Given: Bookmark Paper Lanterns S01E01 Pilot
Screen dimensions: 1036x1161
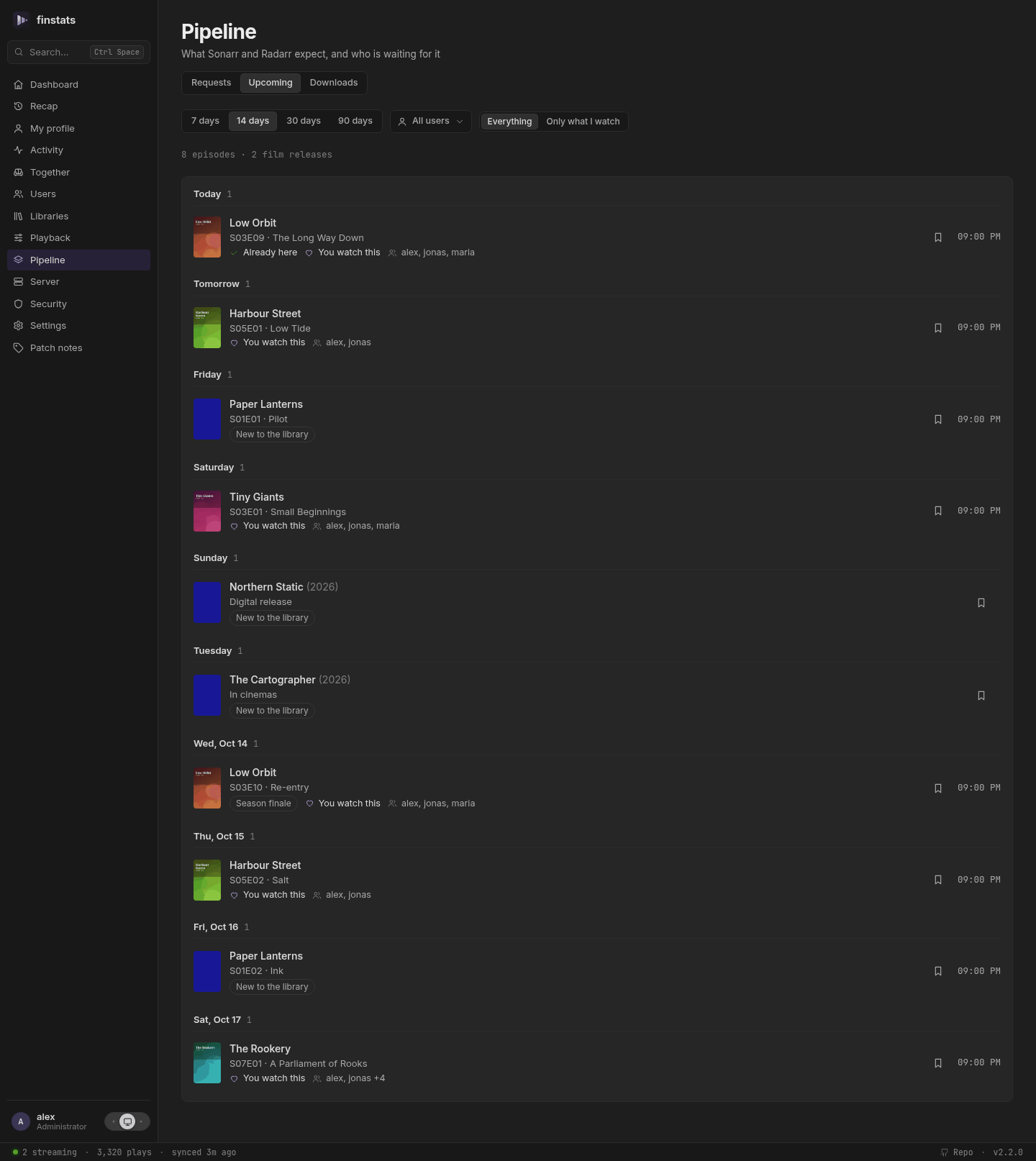Looking at the screenshot, I should tap(938, 419).
